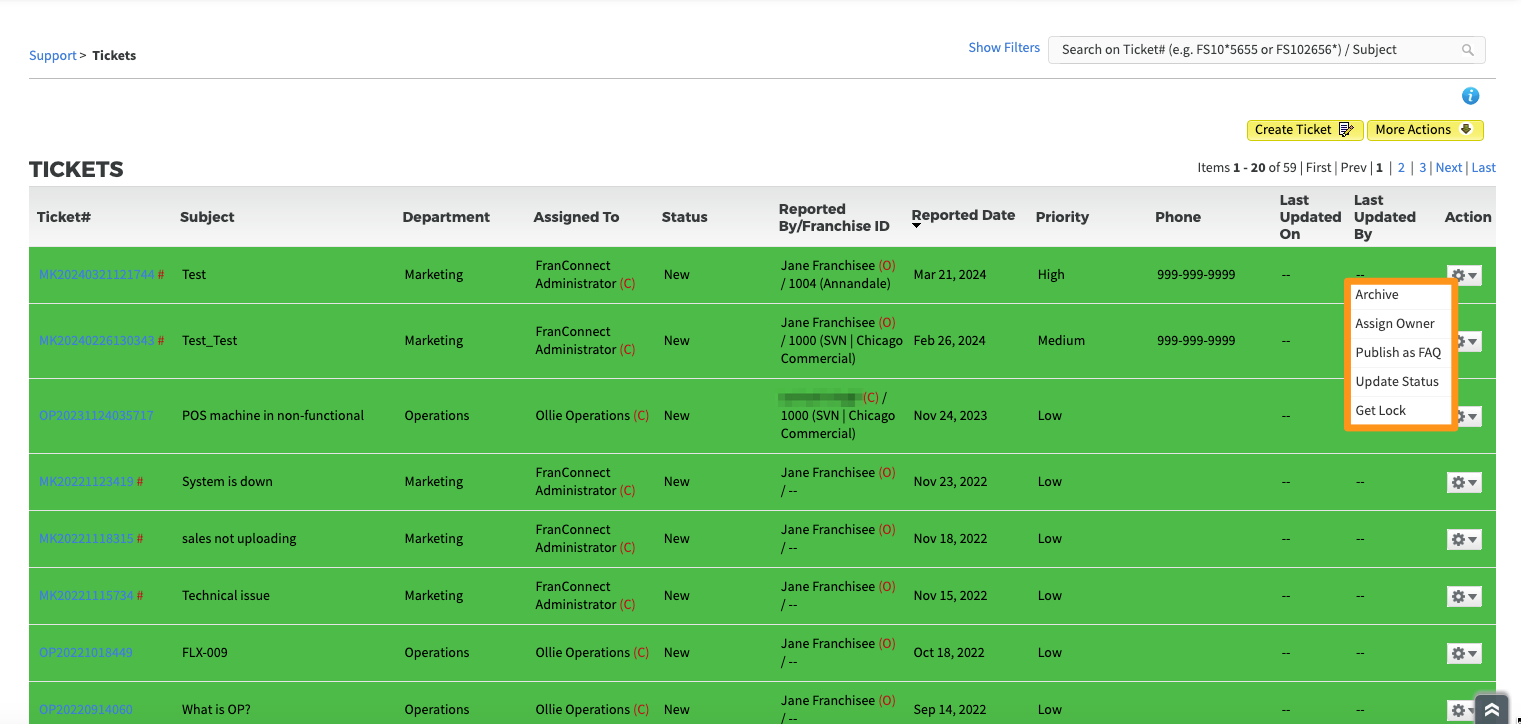
Task: Click the 'Feb 26, 2024' reported date
Action: [x=950, y=341]
